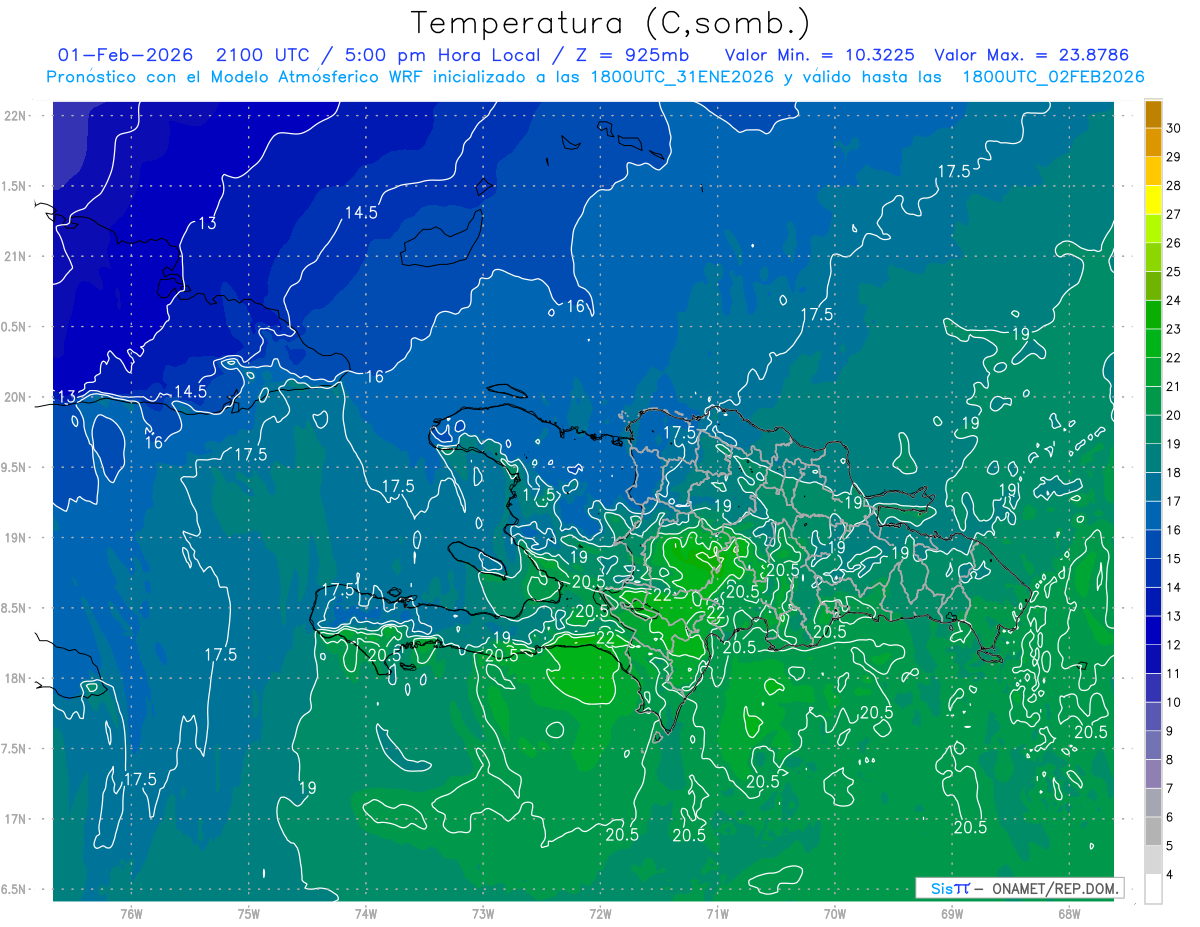The height and width of the screenshot is (927, 1200).
Task: Click the '71W' longitude axis label
Action: 717,913
